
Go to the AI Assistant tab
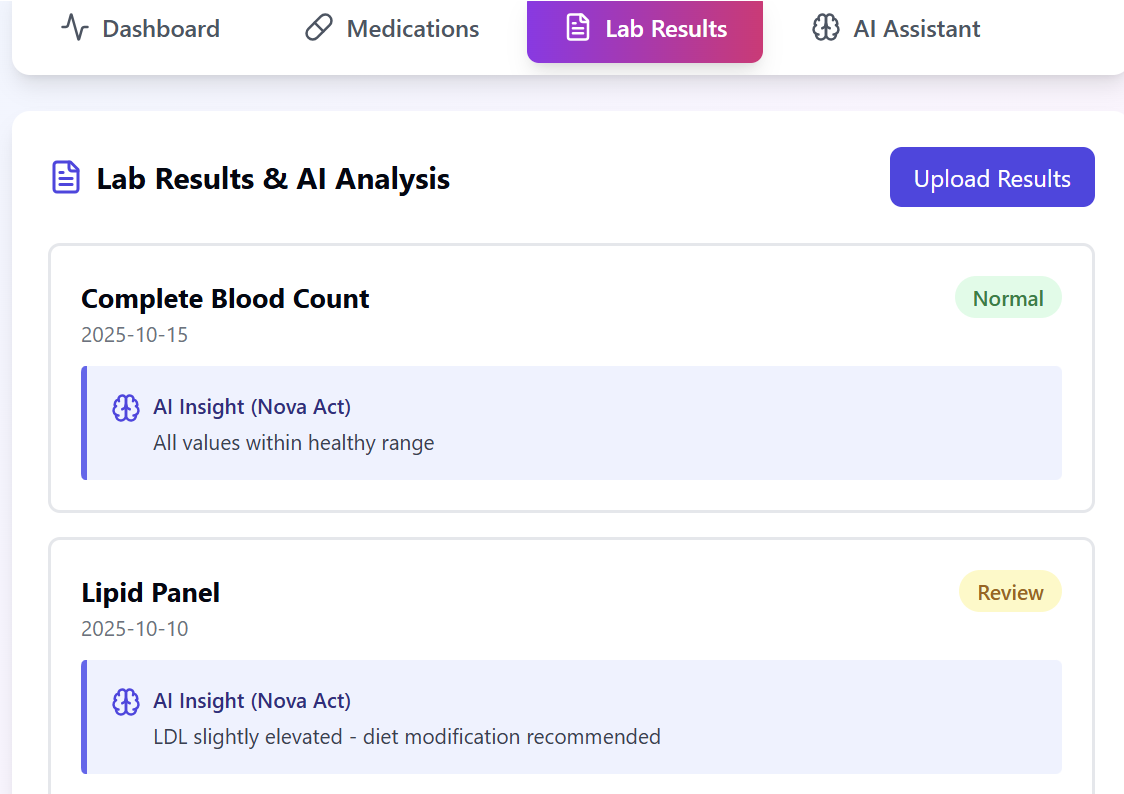click(916, 29)
